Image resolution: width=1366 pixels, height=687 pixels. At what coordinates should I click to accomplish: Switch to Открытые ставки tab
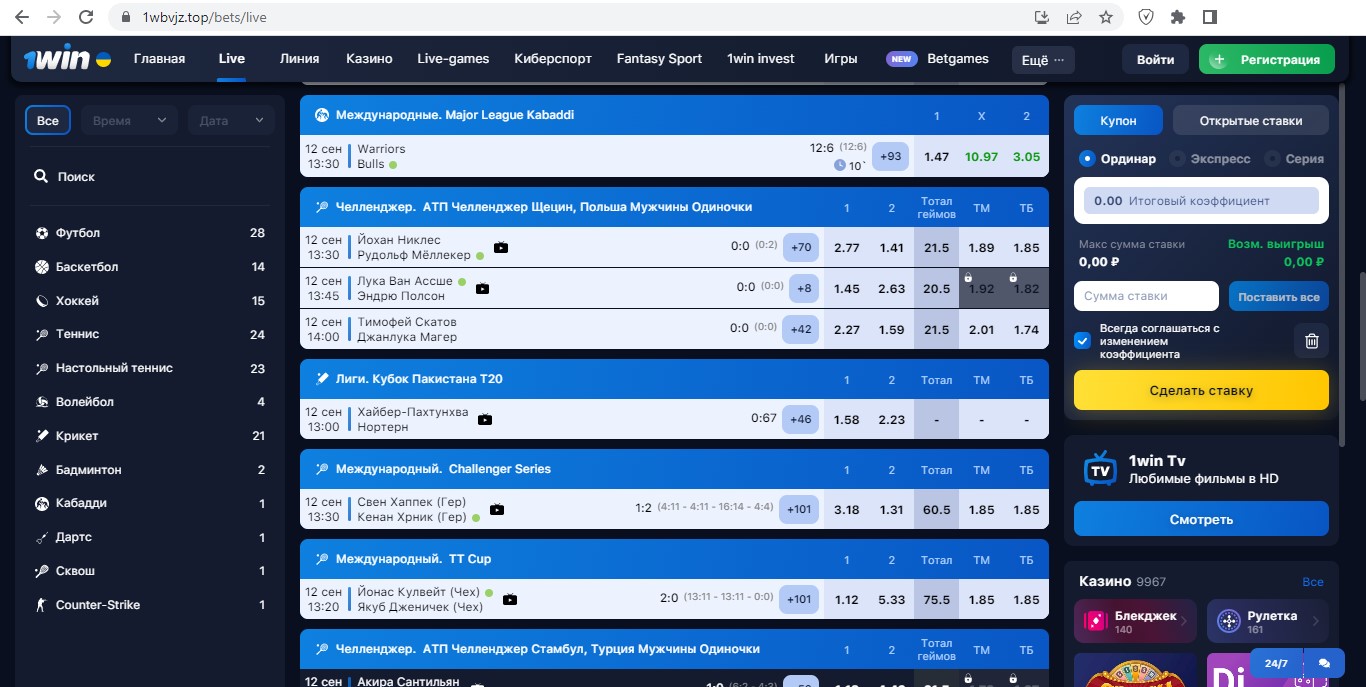pos(1251,121)
